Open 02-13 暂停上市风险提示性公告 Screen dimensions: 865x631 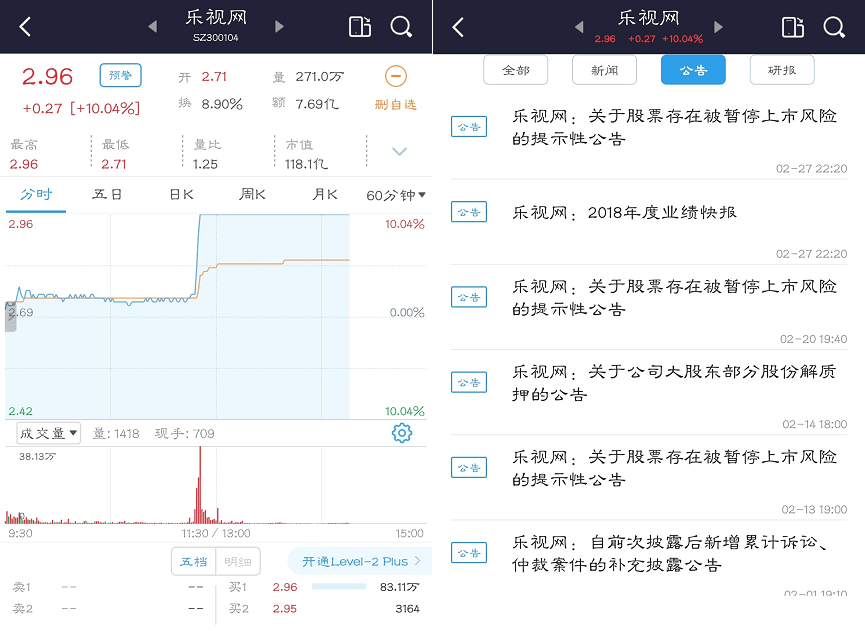pos(649,478)
